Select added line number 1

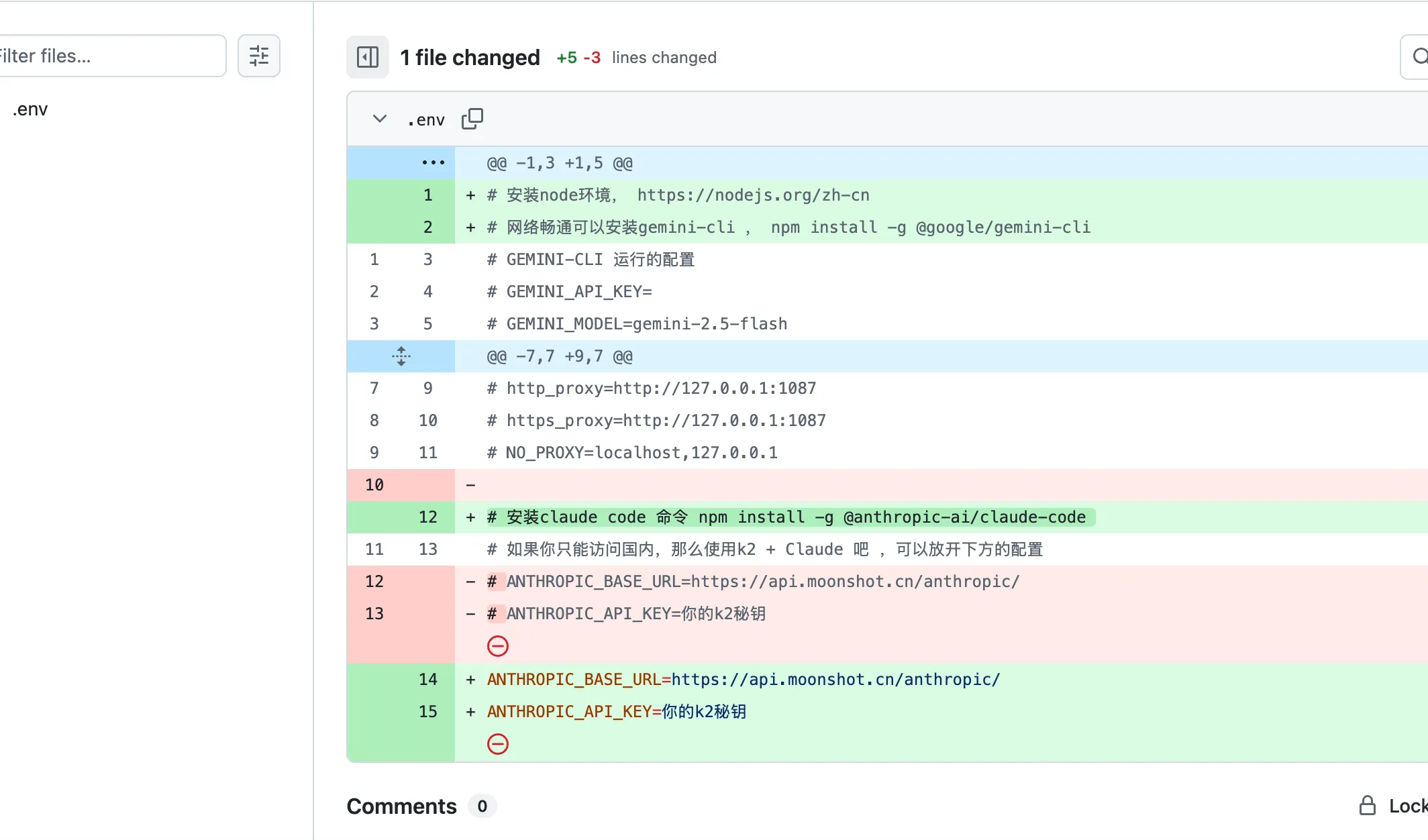(428, 195)
